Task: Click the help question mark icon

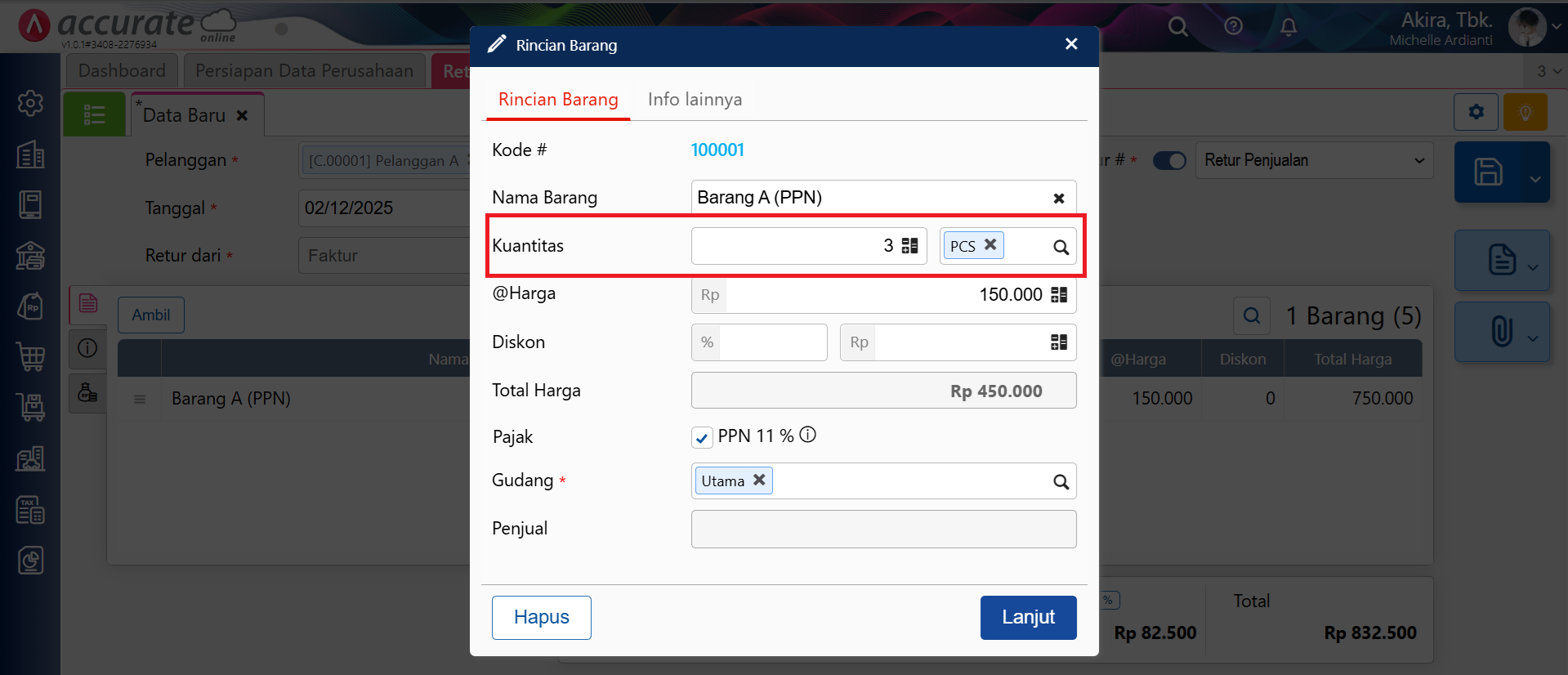Action: (x=1233, y=26)
